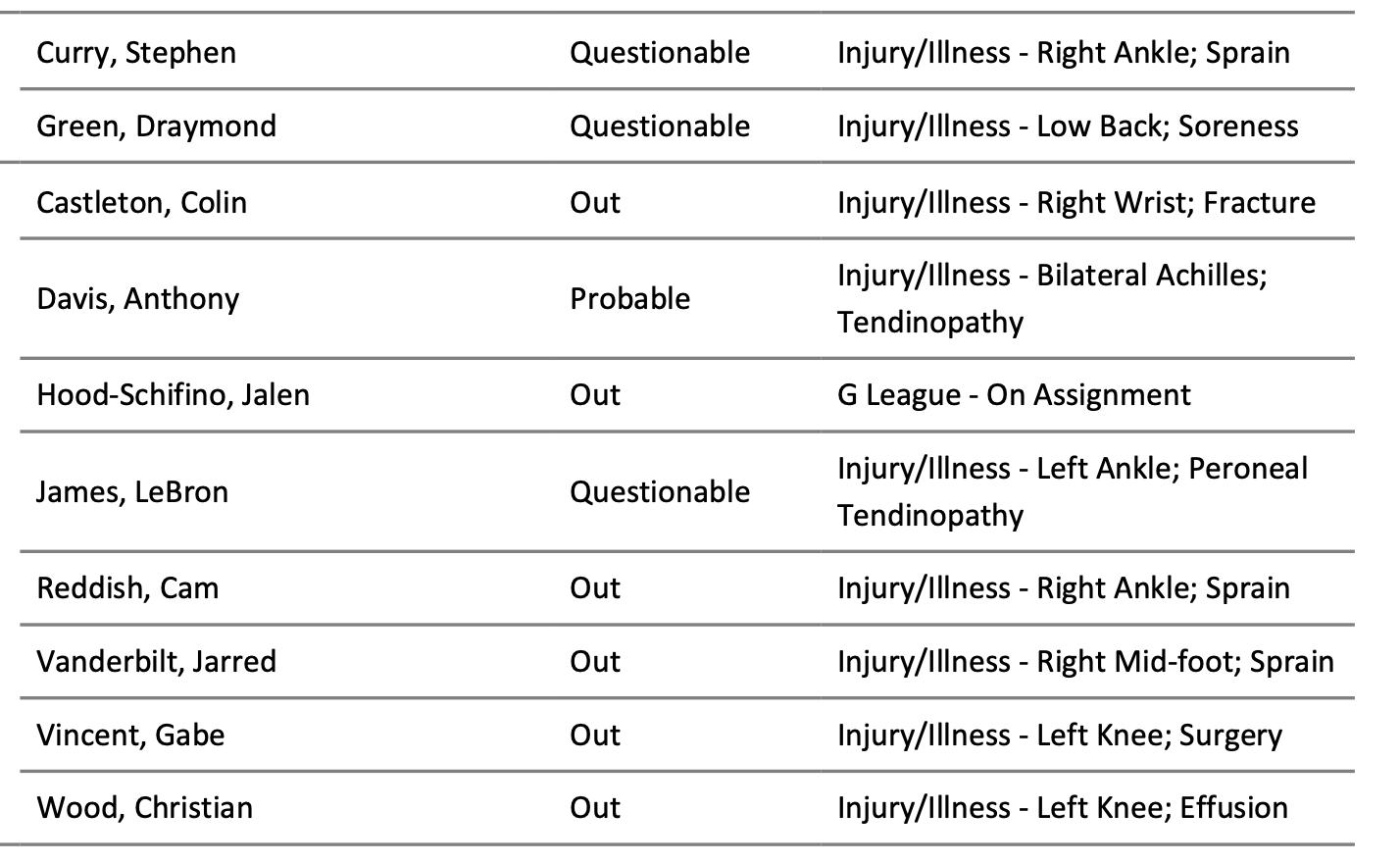
Task: Select the Bilateral Achilles Tendinopathy reason
Action: [x=1052, y=299]
